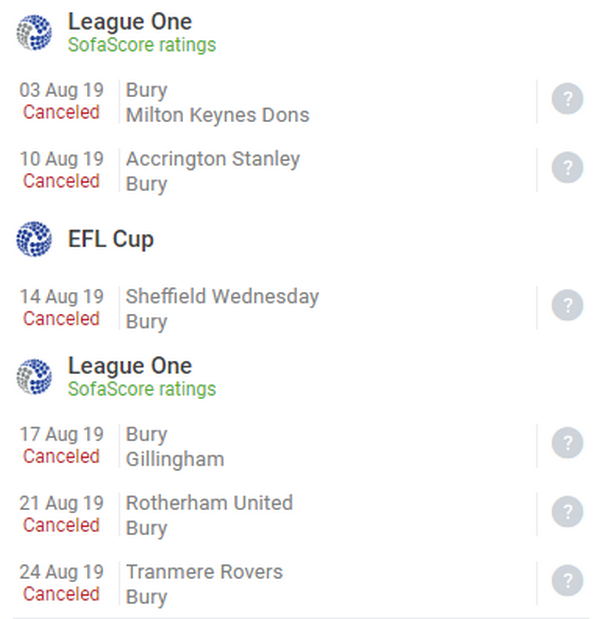
Task: Select Gillingham team name
Action: click(175, 459)
